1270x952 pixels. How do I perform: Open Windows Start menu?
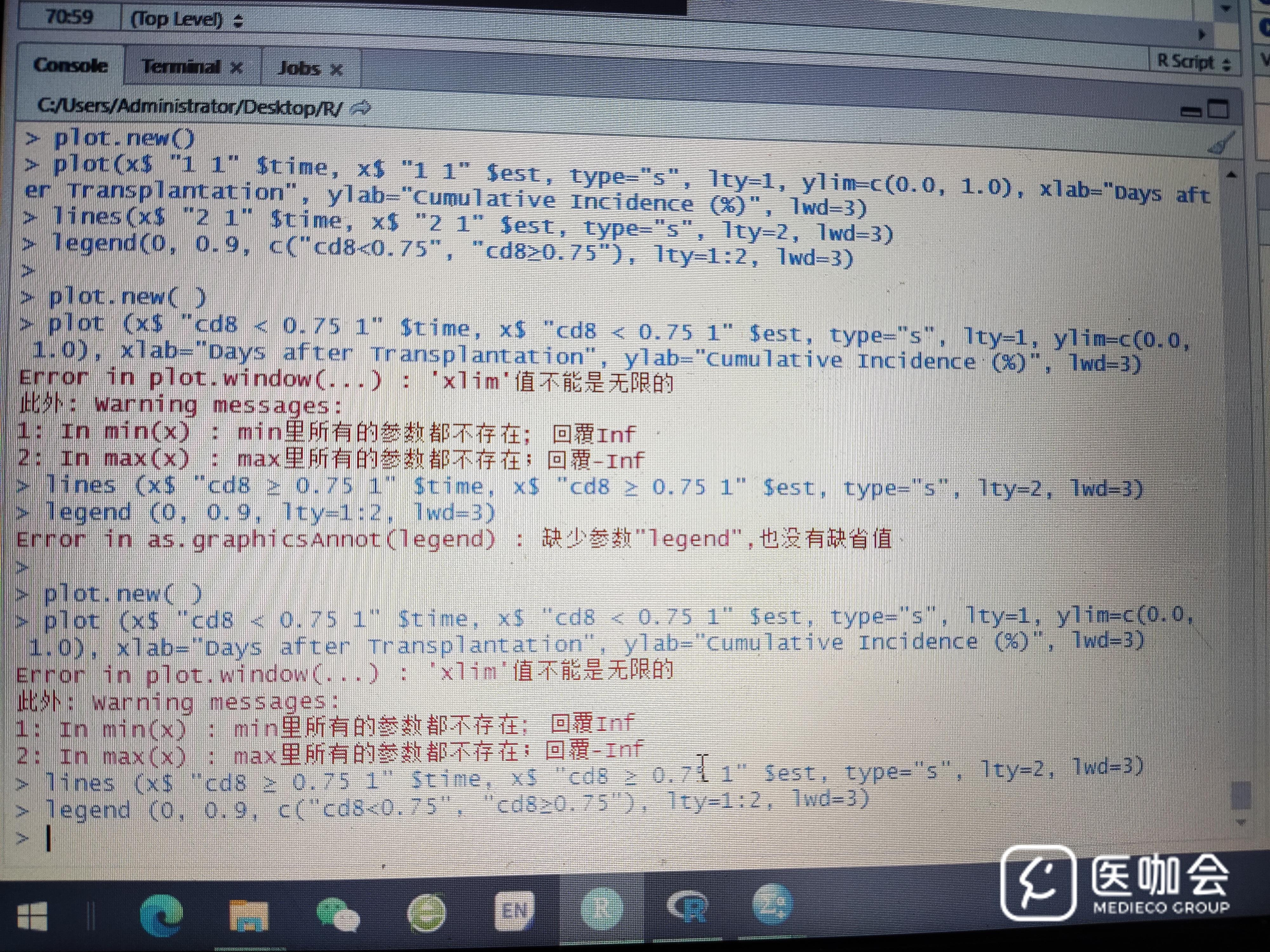tap(33, 916)
